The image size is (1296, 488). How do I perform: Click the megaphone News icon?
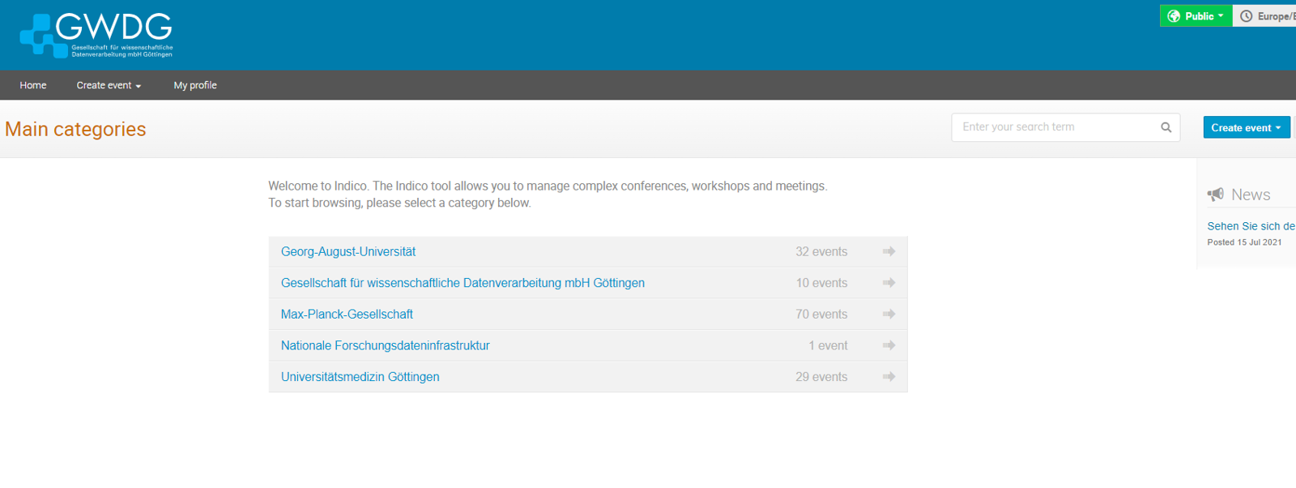point(1215,195)
